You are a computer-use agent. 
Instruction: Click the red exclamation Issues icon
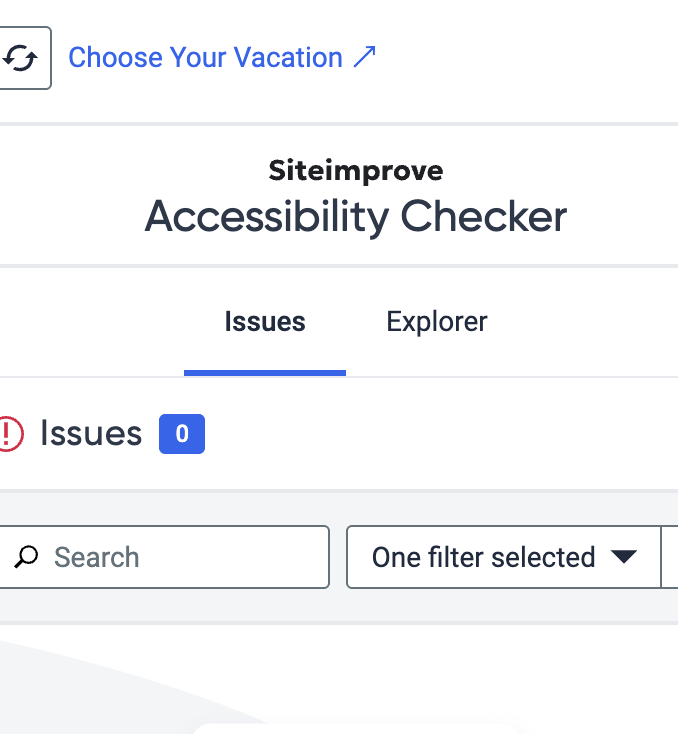(x=9, y=434)
